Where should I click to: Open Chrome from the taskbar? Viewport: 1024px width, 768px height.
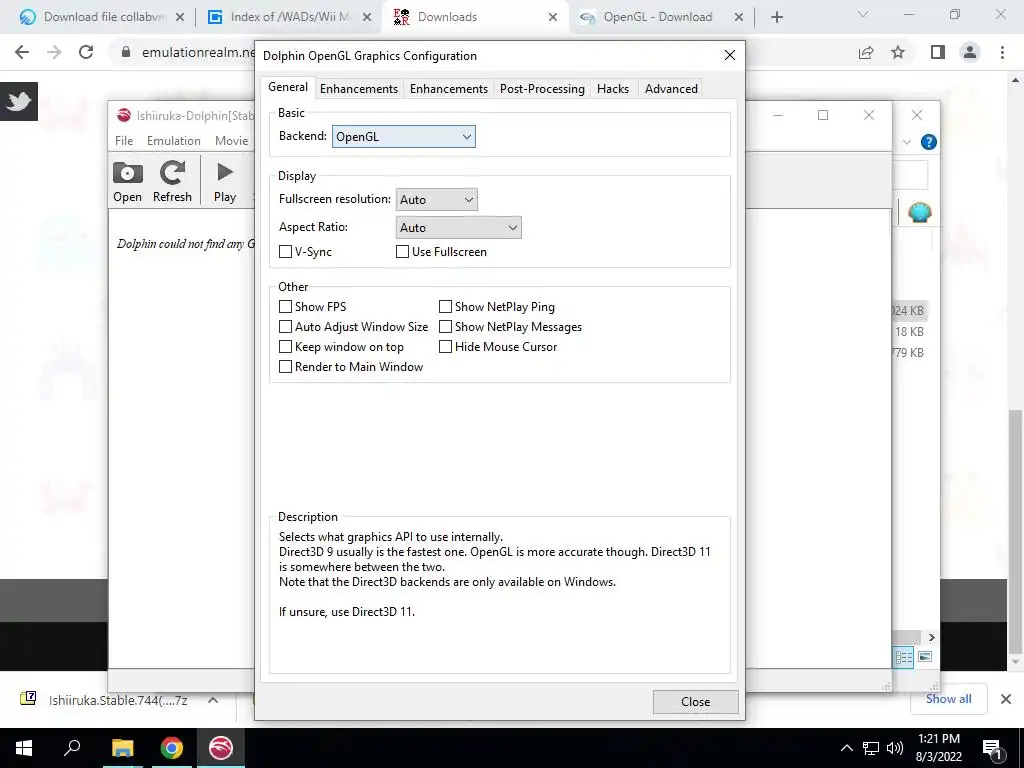tap(172, 748)
